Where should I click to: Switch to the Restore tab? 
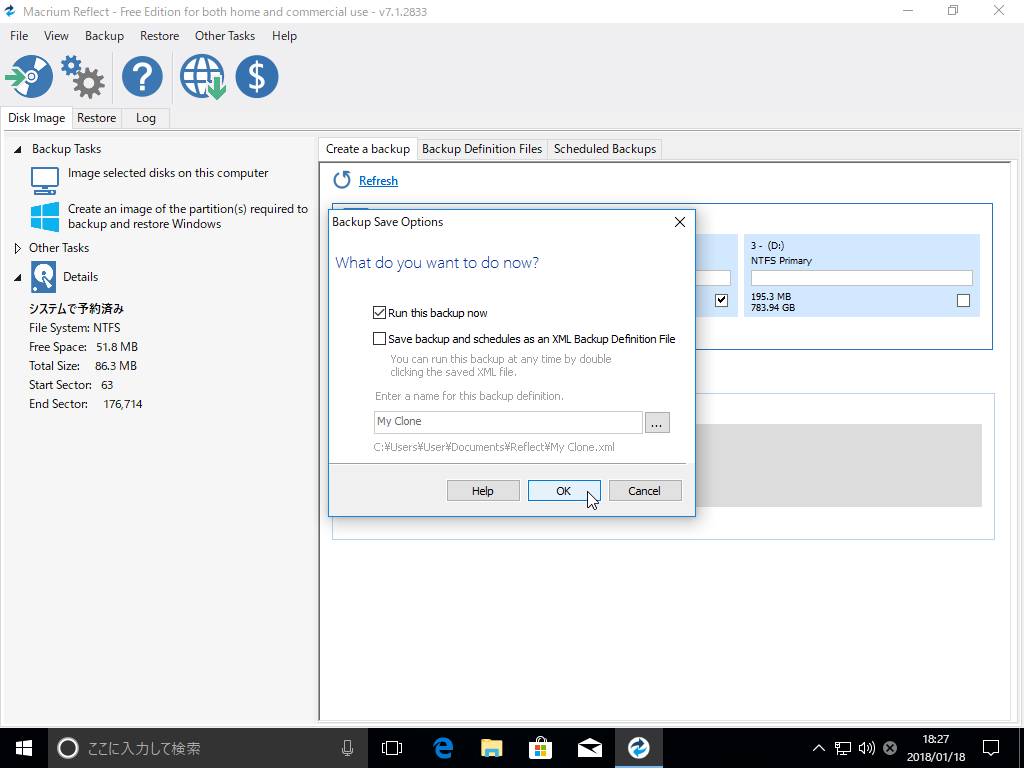tap(97, 118)
